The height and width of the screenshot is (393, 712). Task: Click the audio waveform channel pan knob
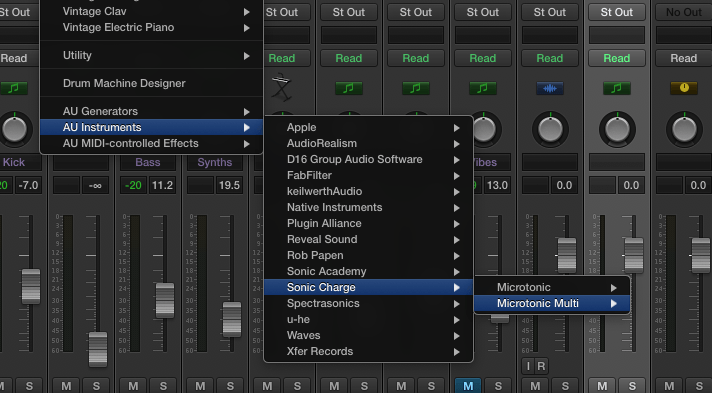click(x=550, y=129)
